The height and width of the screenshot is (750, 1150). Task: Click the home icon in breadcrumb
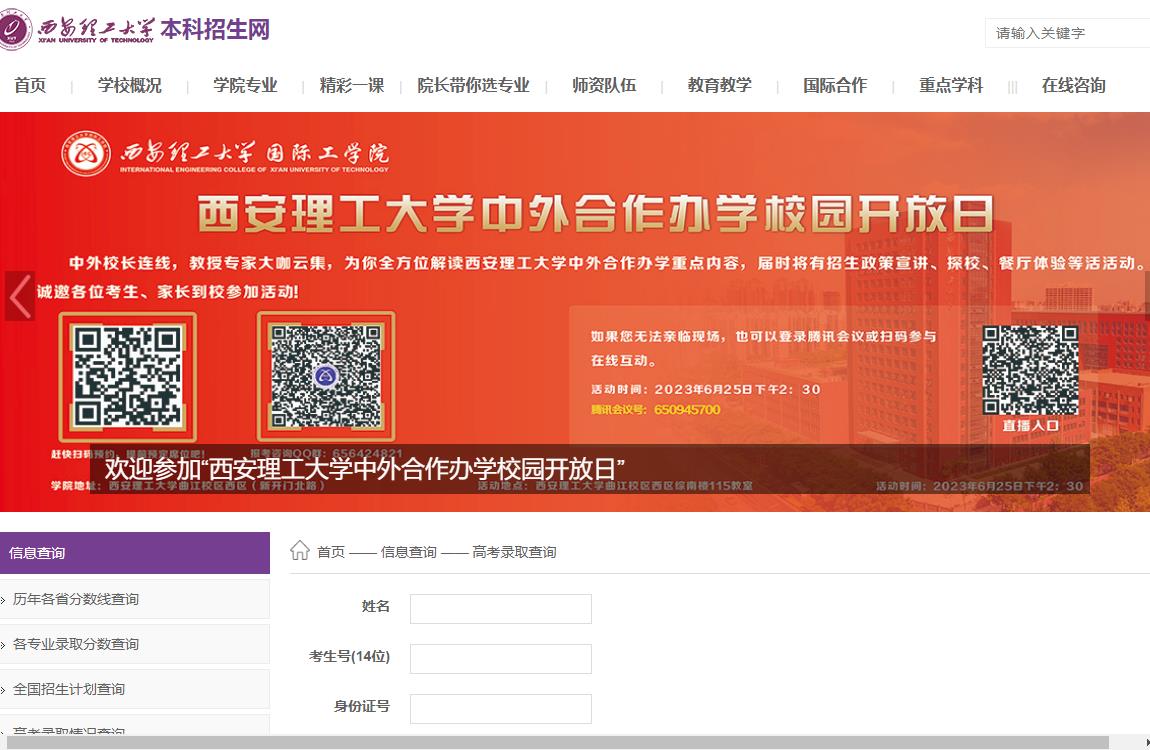point(299,550)
